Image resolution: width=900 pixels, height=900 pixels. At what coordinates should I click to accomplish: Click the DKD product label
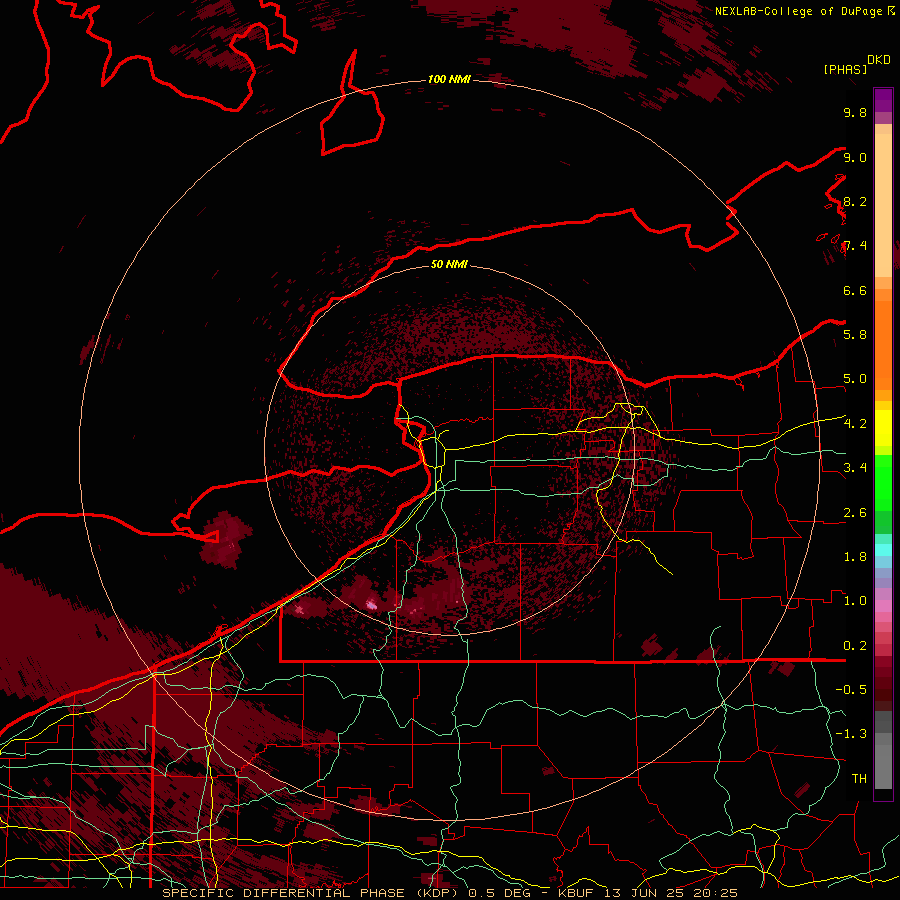point(879,60)
